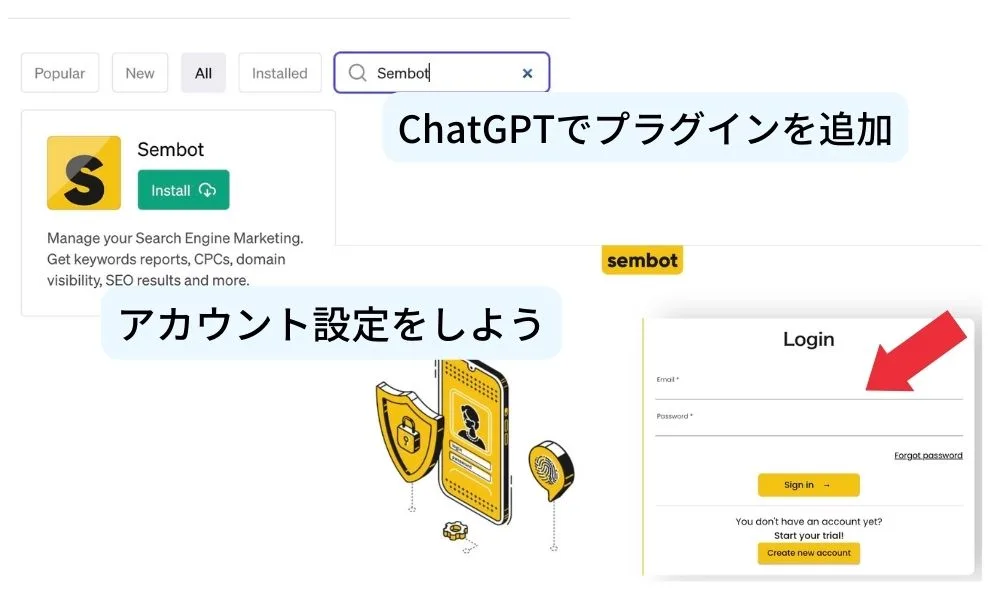Click the yellow shield padlock illustration
The height and width of the screenshot is (600, 1000).
408,432
